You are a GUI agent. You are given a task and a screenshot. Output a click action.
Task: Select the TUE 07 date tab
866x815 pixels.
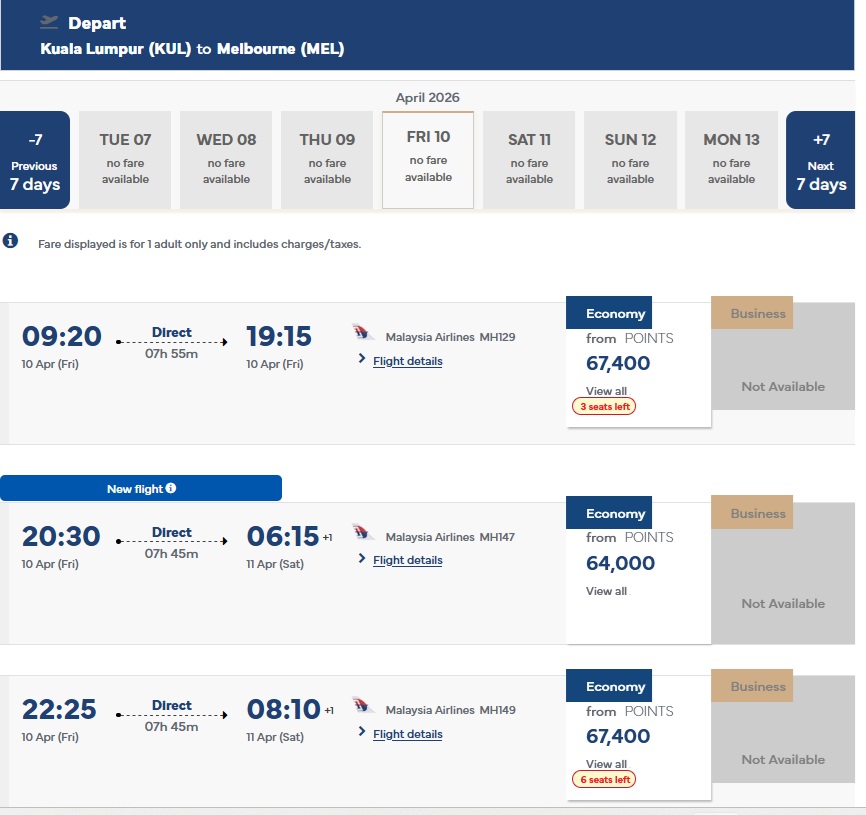pyautogui.click(x=126, y=159)
